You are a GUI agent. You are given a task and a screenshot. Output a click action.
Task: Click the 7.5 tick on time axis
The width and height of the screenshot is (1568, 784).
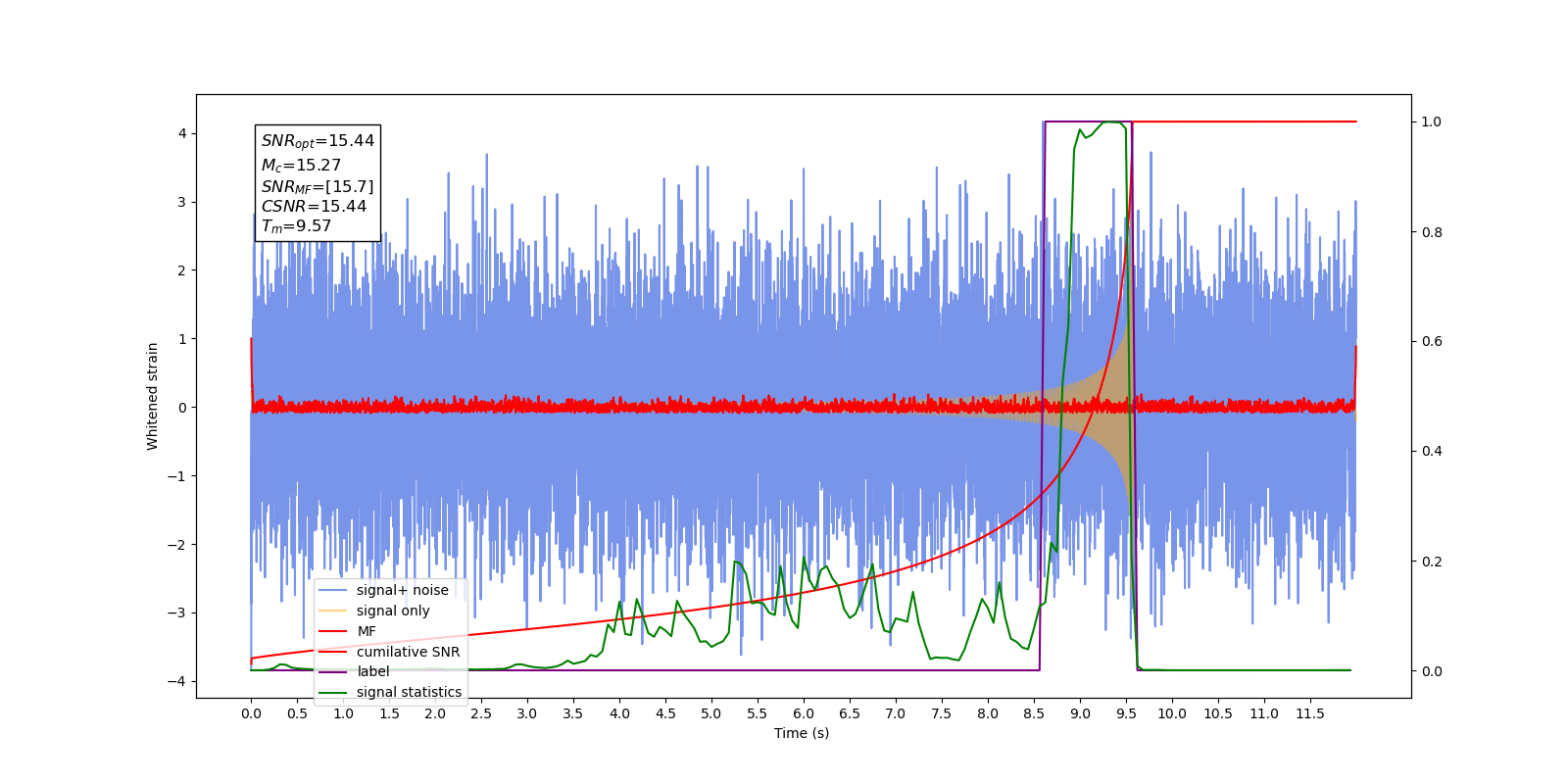pyautogui.click(x=942, y=713)
